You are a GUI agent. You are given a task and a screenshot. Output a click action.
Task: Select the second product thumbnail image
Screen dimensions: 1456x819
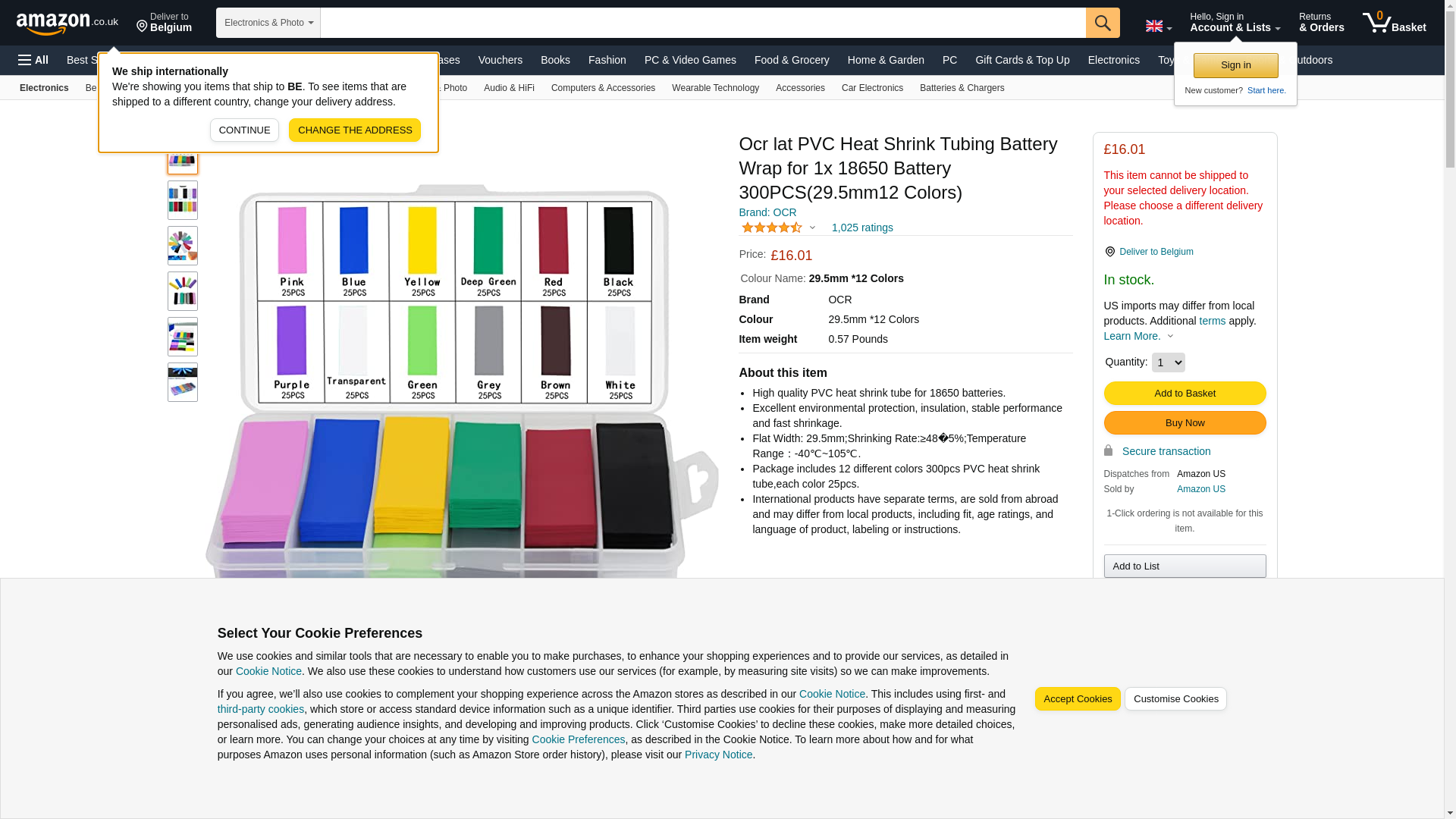coord(182,200)
